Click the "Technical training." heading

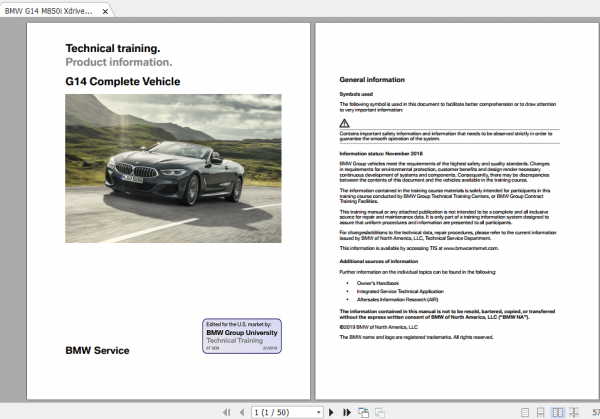(113, 48)
